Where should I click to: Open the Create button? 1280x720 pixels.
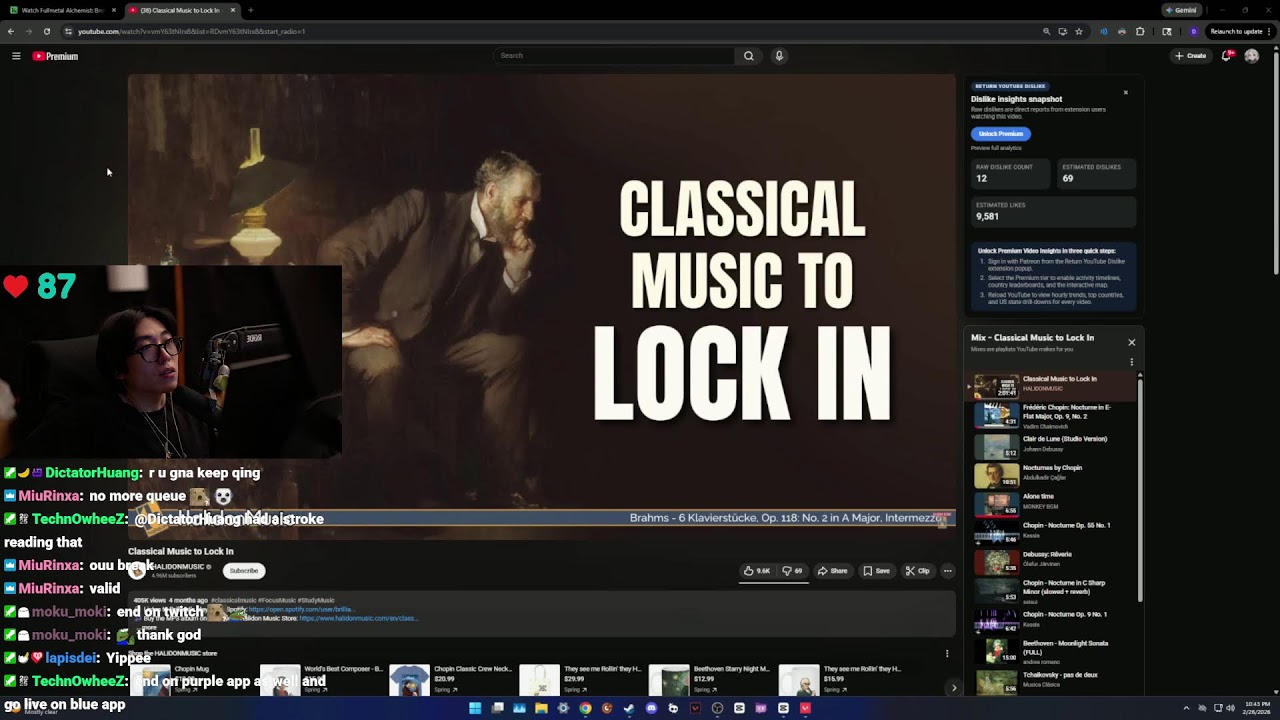[x=1191, y=56]
